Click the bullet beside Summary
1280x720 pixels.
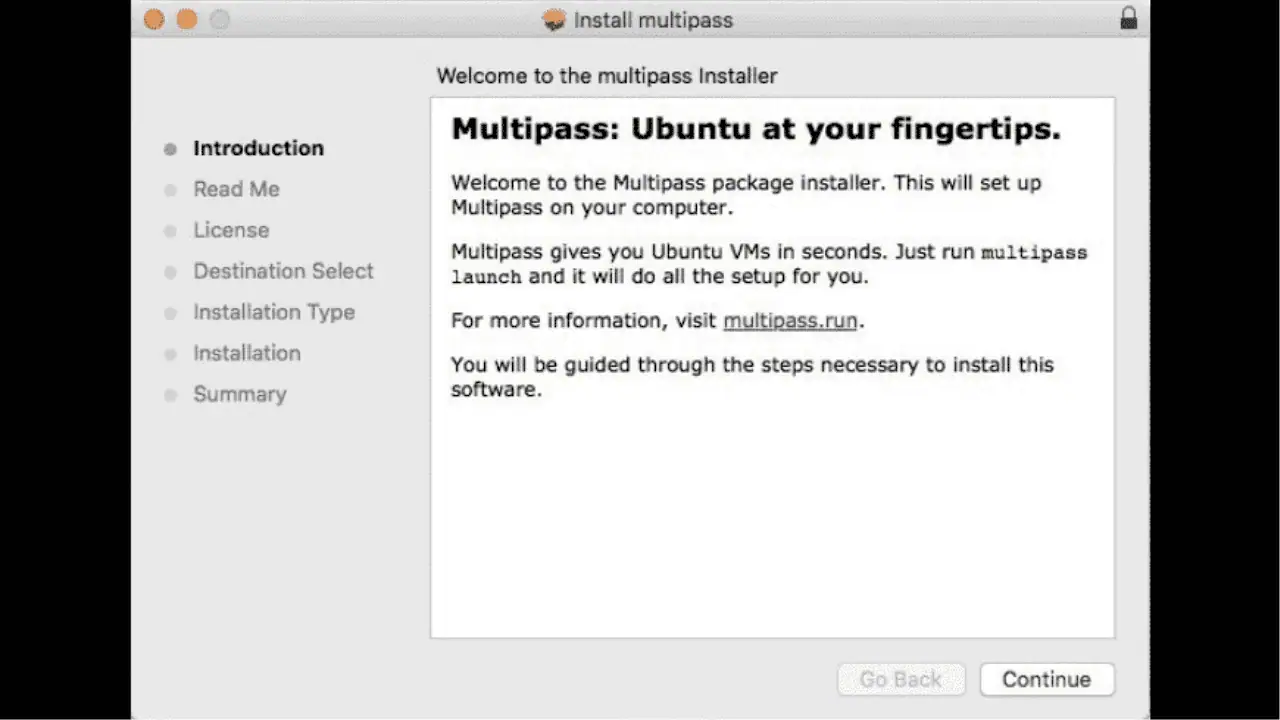coord(170,395)
